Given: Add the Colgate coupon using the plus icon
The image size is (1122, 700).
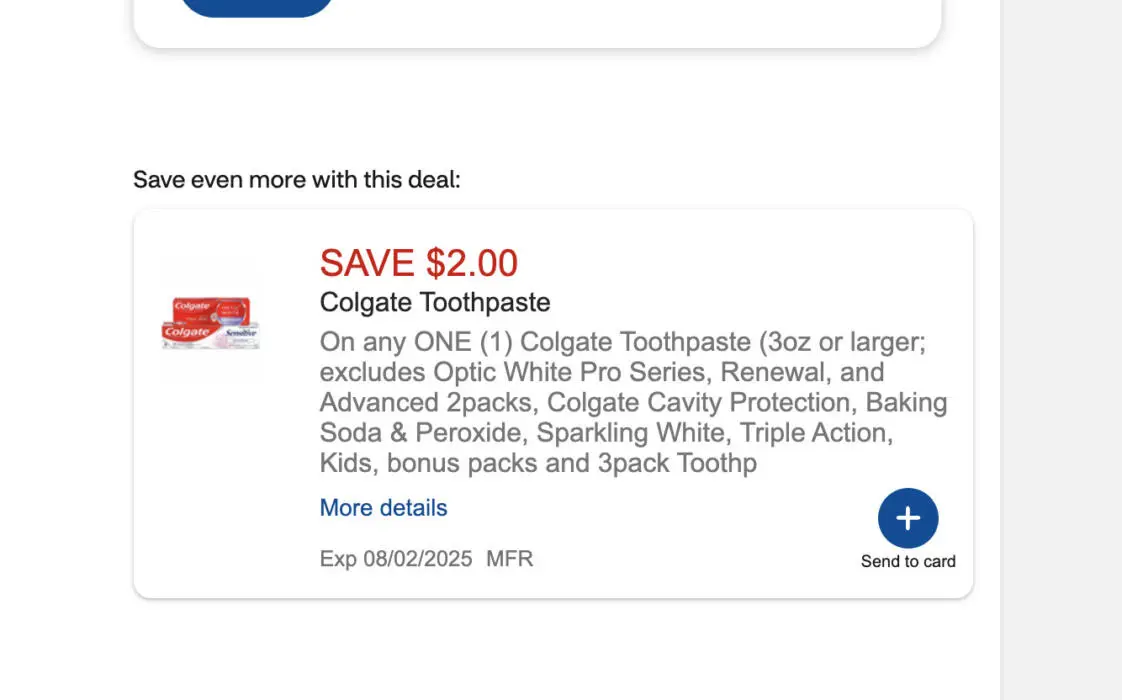Looking at the screenshot, I should [x=908, y=518].
